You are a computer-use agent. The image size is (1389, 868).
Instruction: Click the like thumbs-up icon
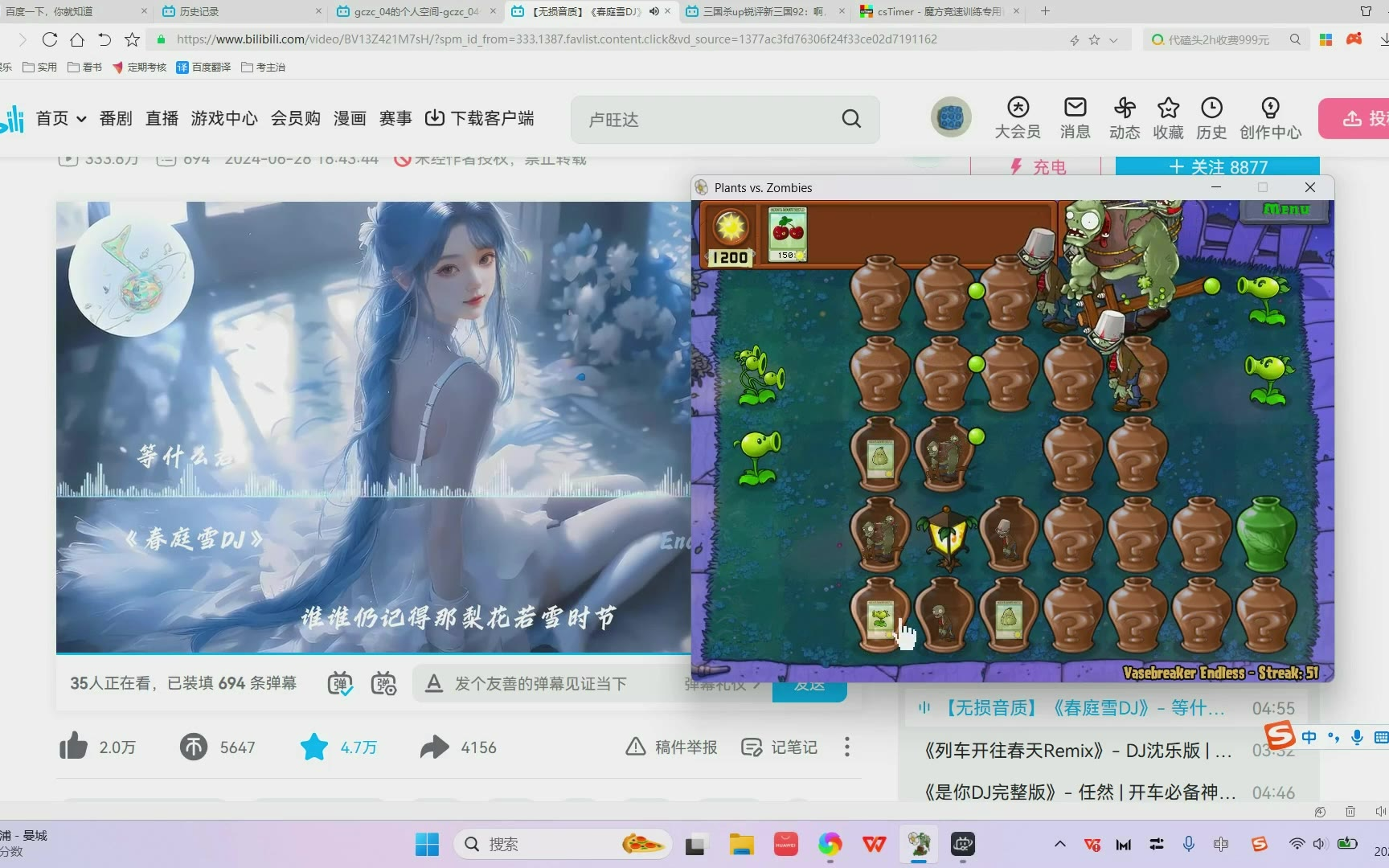click(x=73, y=747)
